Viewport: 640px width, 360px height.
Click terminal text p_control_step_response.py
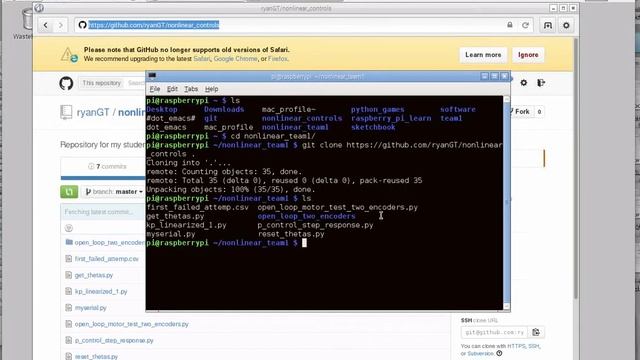tap(315, 225)
